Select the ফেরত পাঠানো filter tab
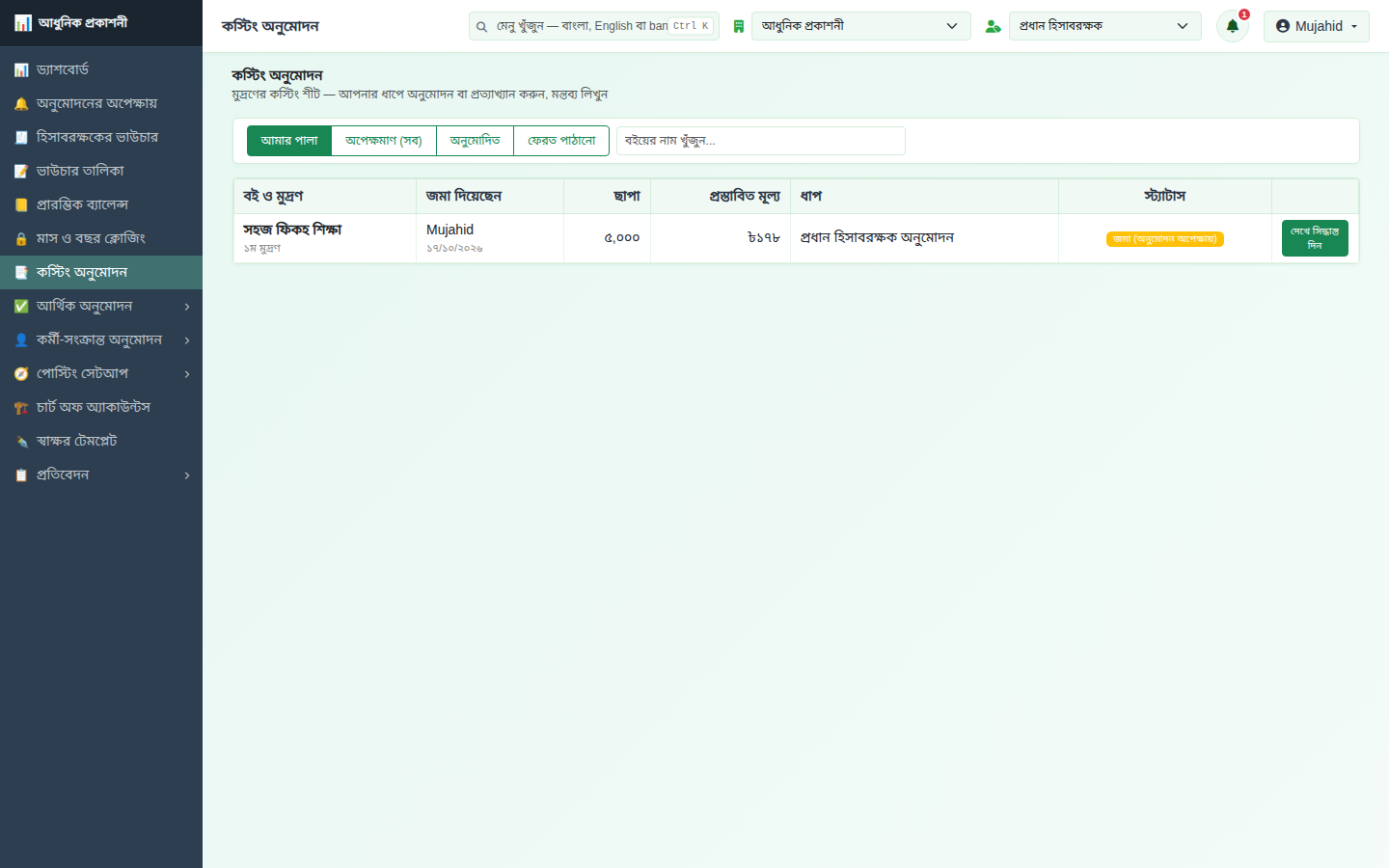The height and width of the screenshot is (868, 1389). [561, 141]
